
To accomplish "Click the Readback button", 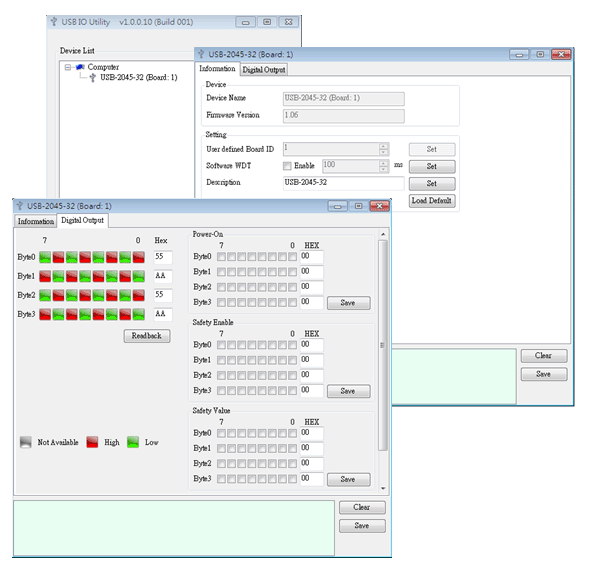I will coord(147,336).
